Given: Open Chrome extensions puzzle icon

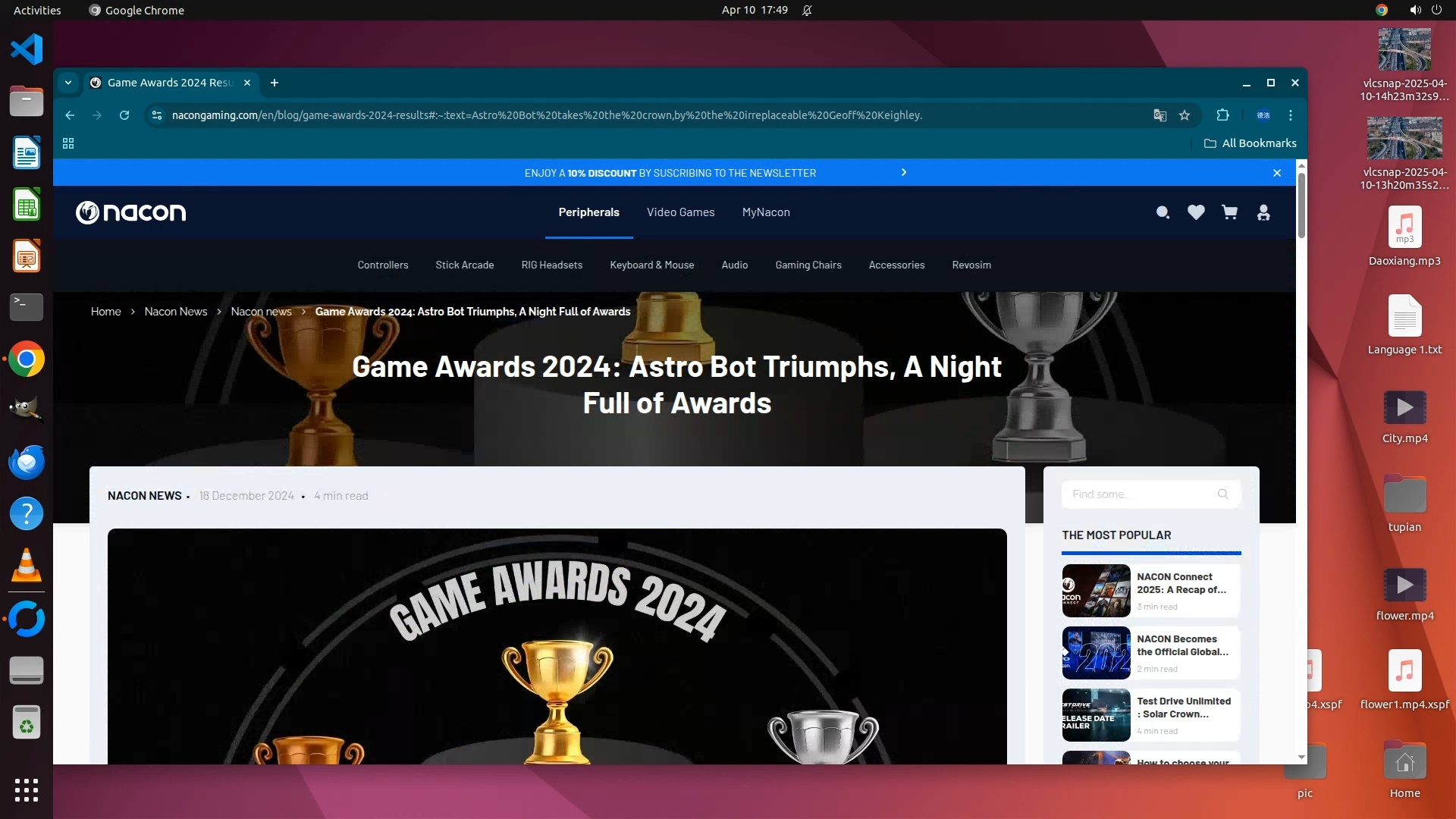Looking at the screenshot, I should tap(1222, 115).
